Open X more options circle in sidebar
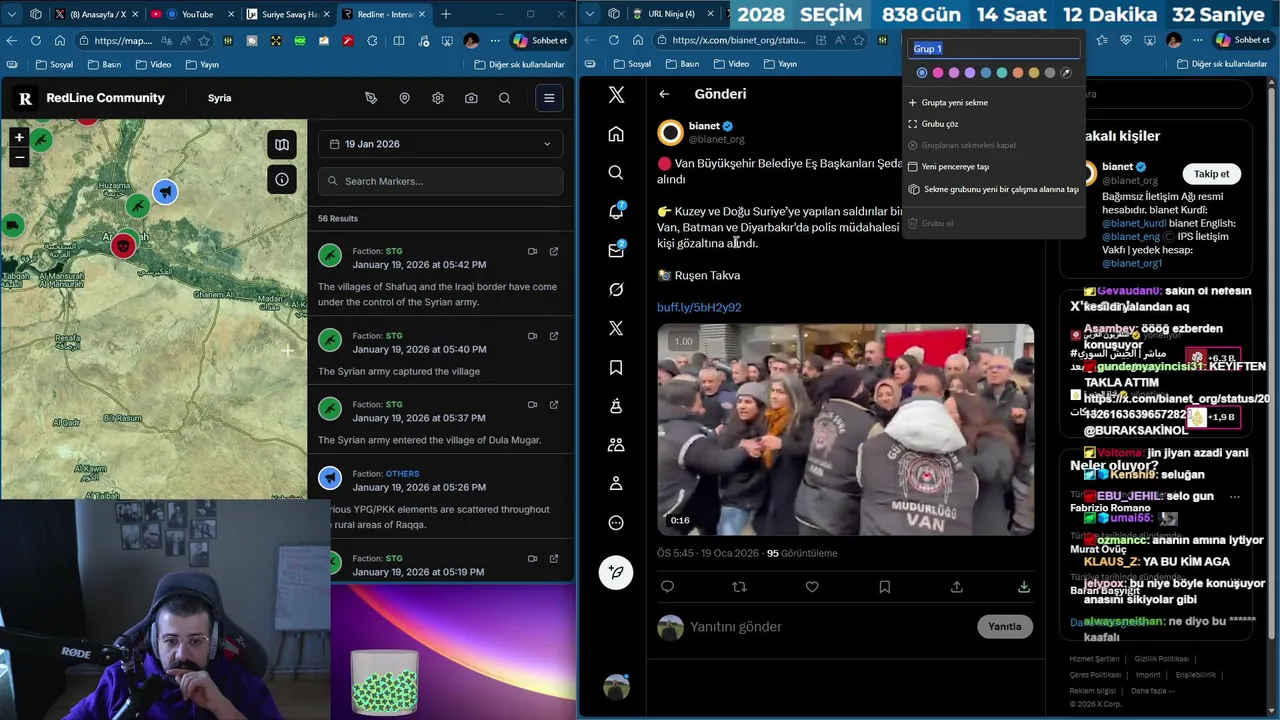 616,523
